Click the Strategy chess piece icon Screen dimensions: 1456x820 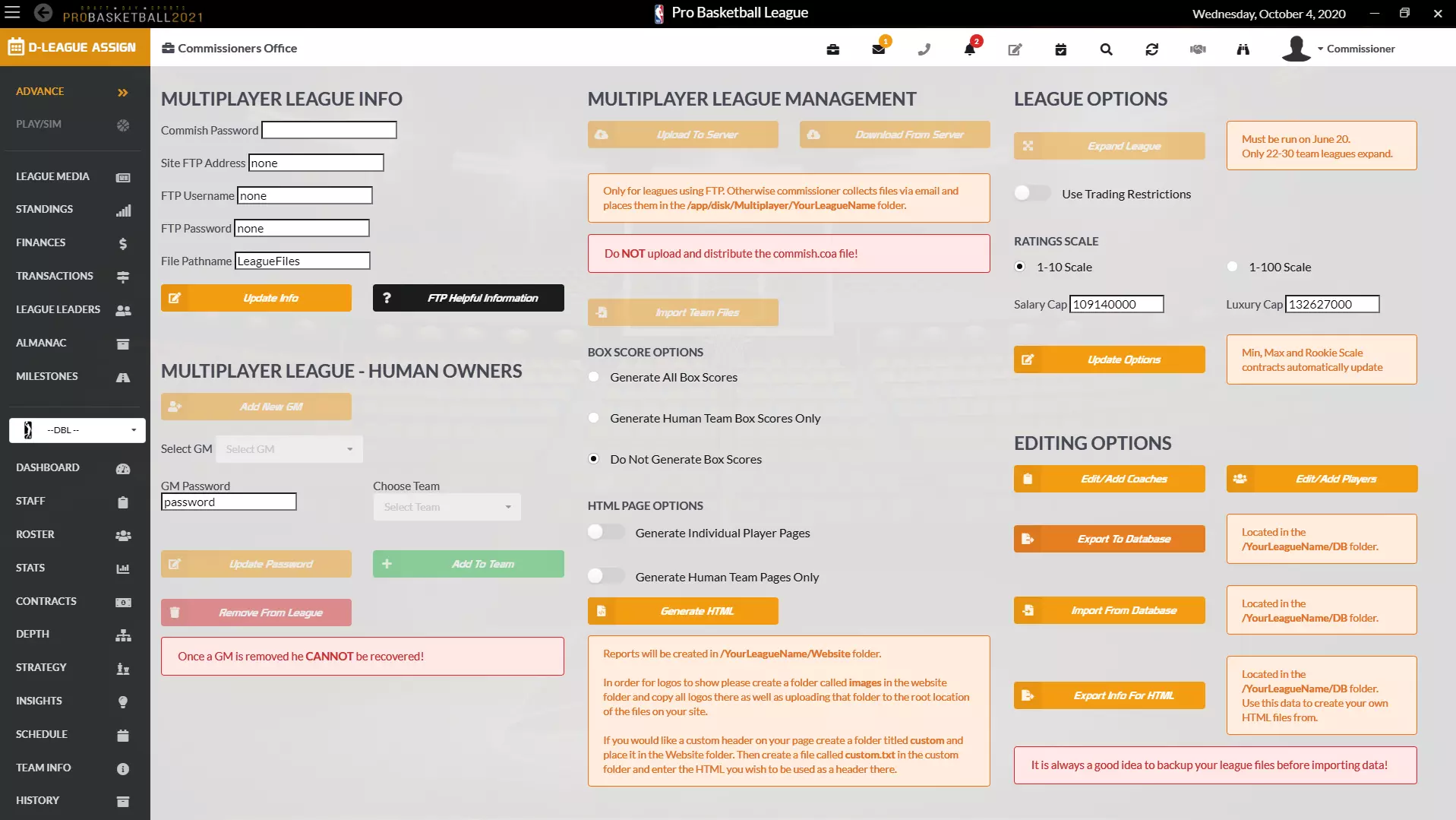point(123,669)
